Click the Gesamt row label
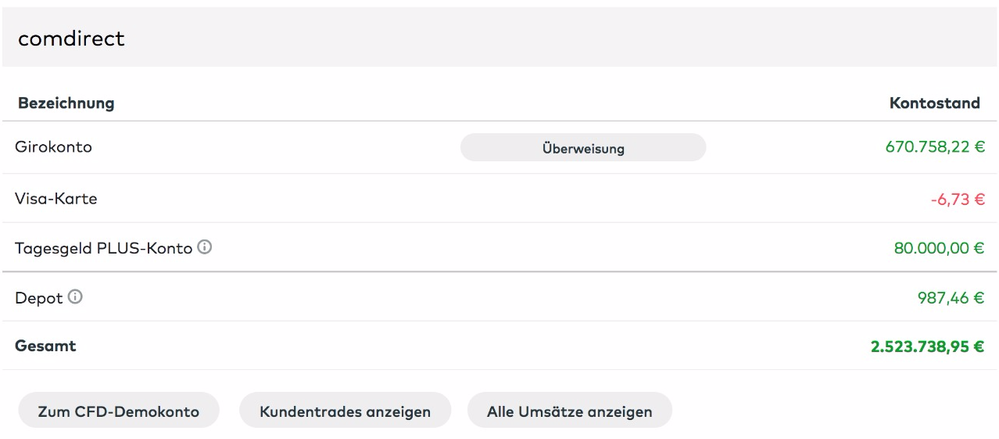999x439 pixels. tap(45, 346)
